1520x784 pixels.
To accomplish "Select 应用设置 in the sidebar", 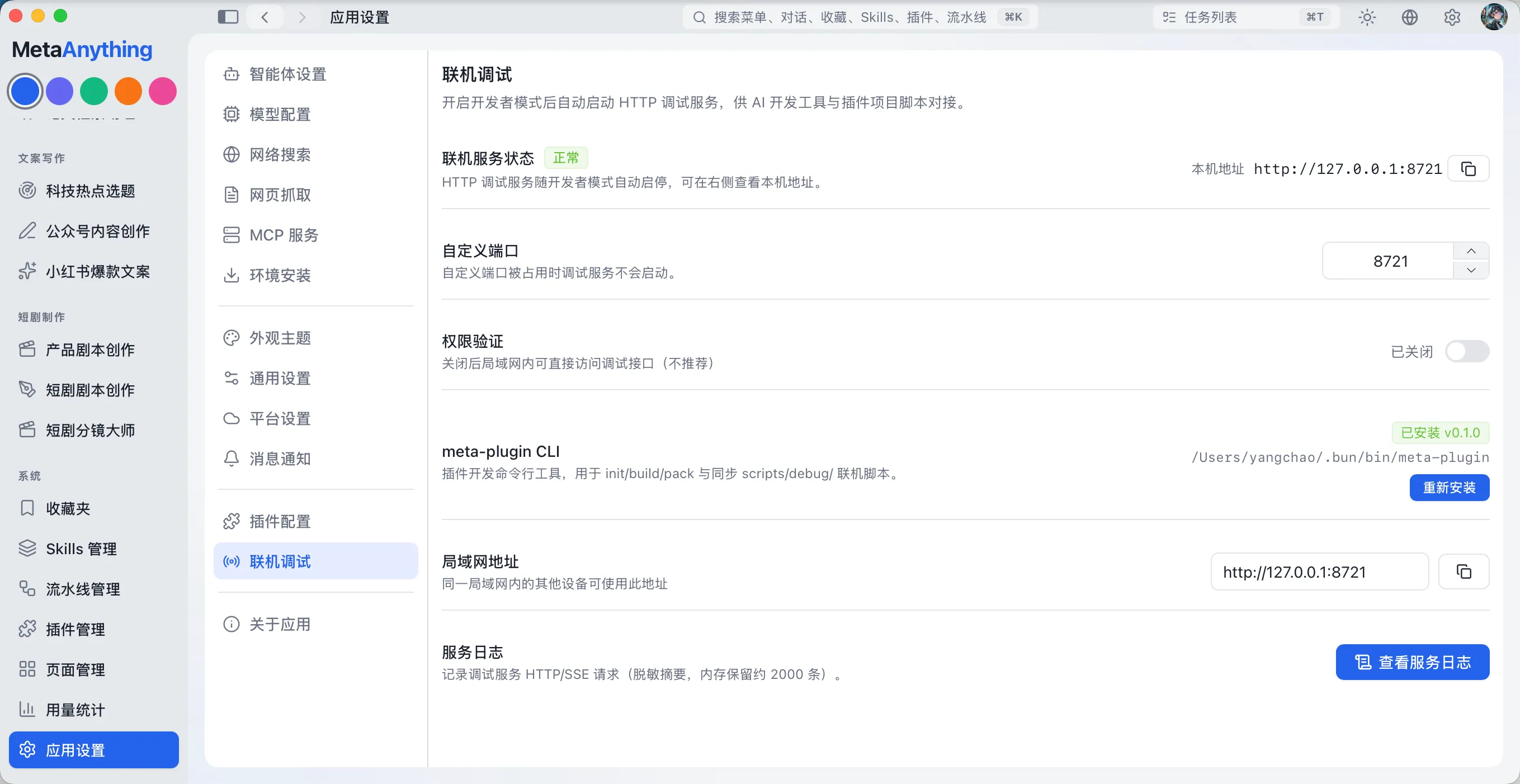I will [94, 750].
